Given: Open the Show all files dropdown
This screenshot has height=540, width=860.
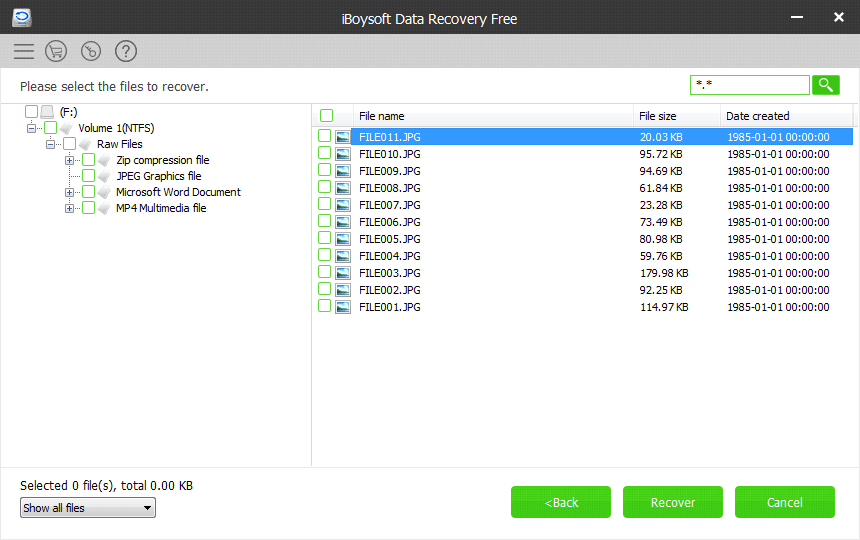Looking at the screenshot, I should [x=88, y=508].
